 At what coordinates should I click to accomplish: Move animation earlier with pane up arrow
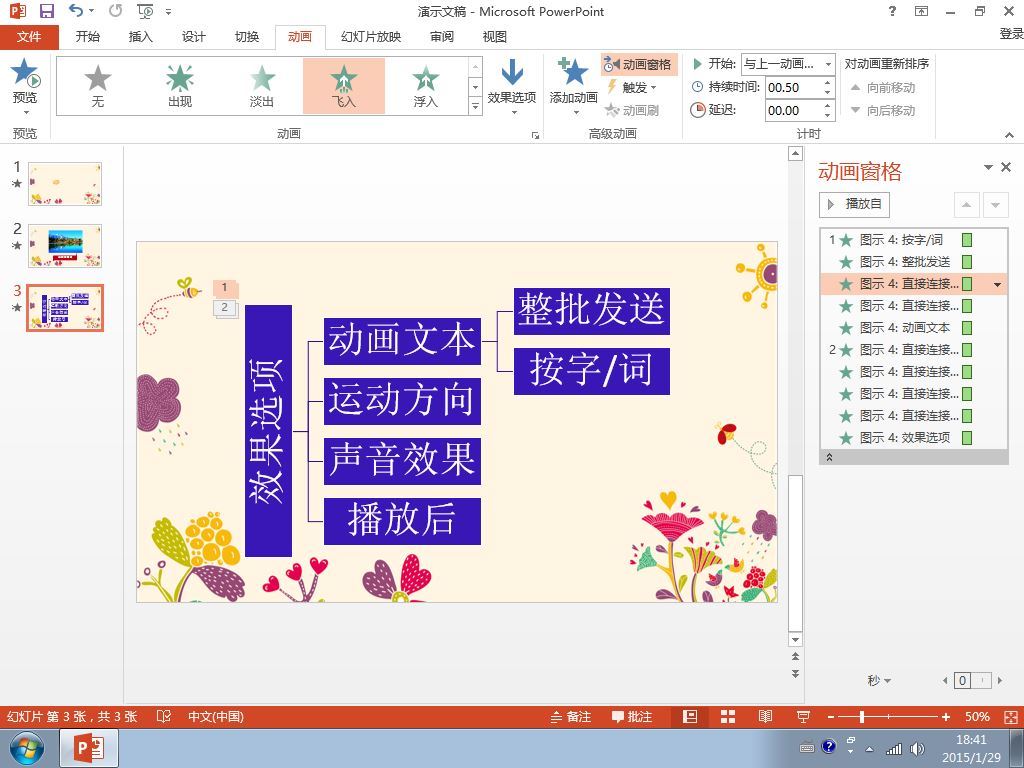[x=967, y=205]
